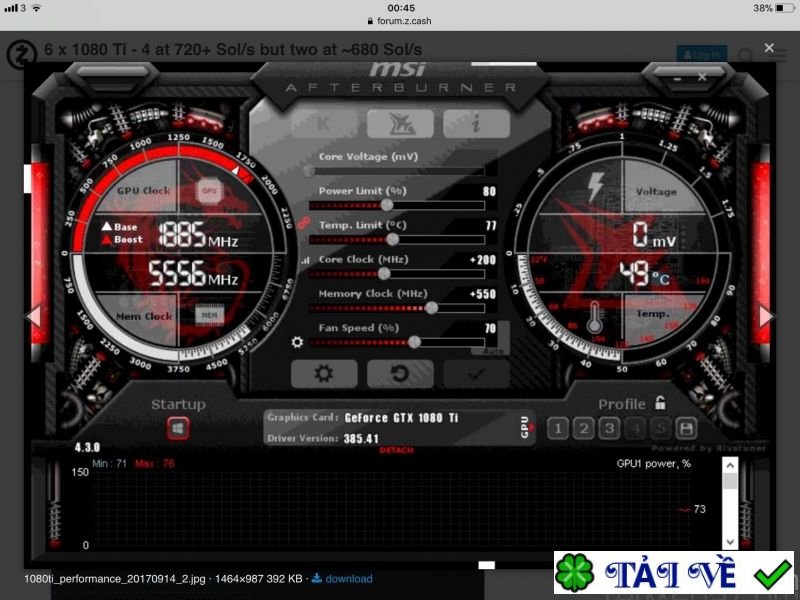Click the fan speed gear icon
This screenshot has width=800, height=600.
coord(297,342)
